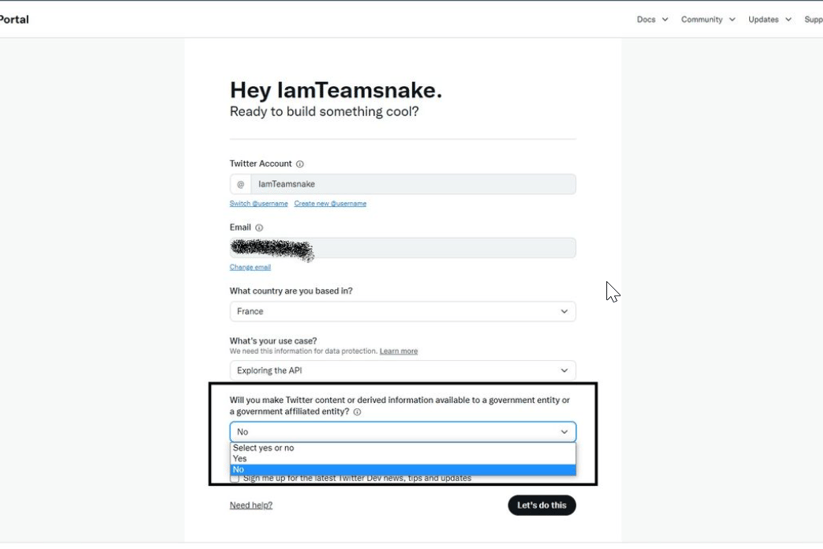The image size is (823, 549).
Task: Click the Create new @username link
Action: point(330,204)
